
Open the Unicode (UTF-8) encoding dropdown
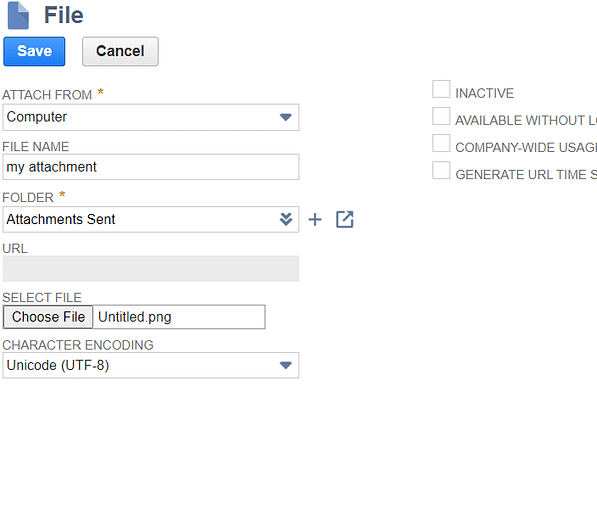[x=151, y=365]
